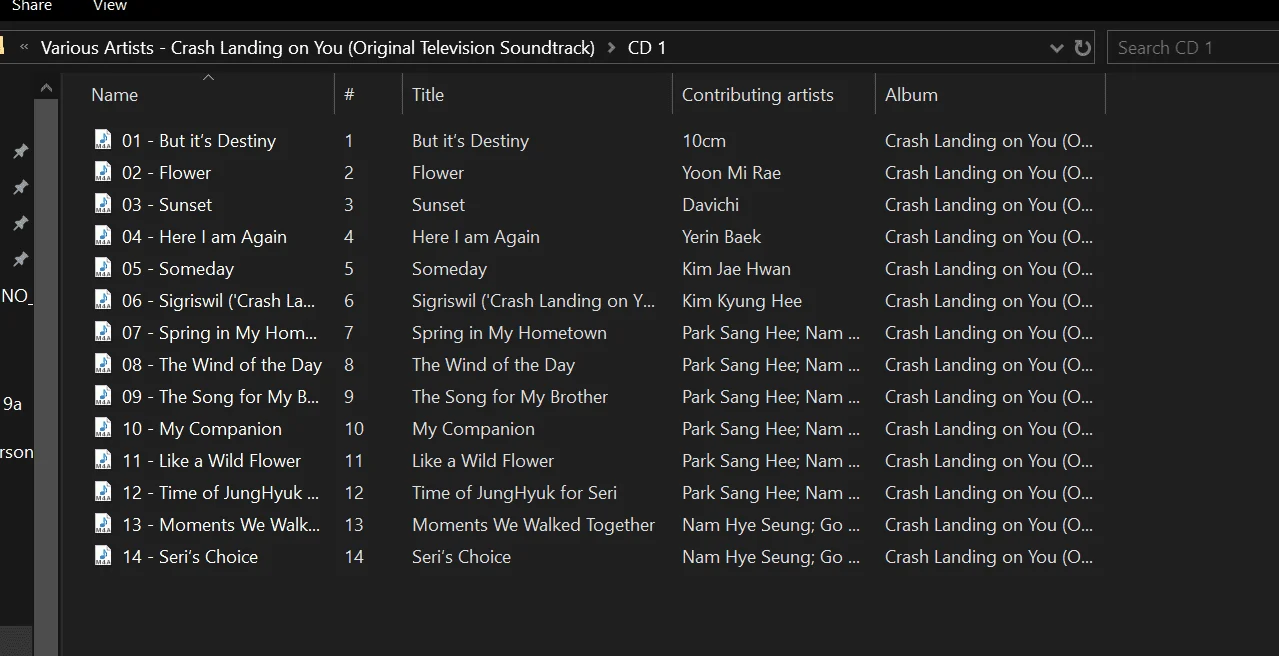Click the audio file icon for 01 - But it's Destiny

(103, 140)
